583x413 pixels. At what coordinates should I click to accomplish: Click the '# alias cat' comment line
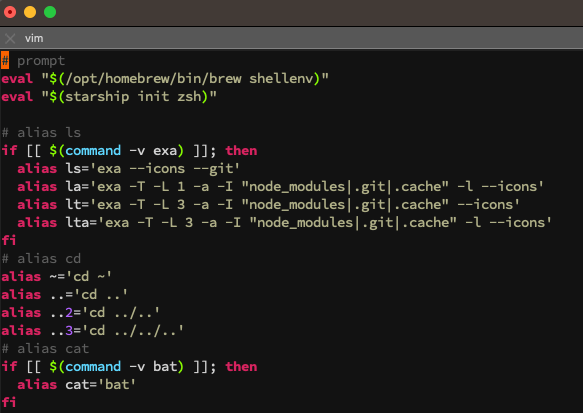point(45,349)
